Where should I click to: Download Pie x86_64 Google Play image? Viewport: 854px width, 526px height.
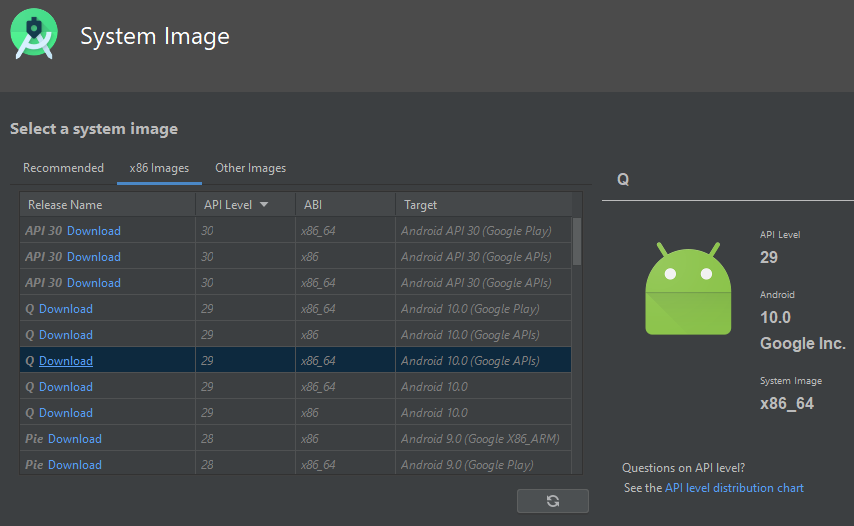pos(75,465)
